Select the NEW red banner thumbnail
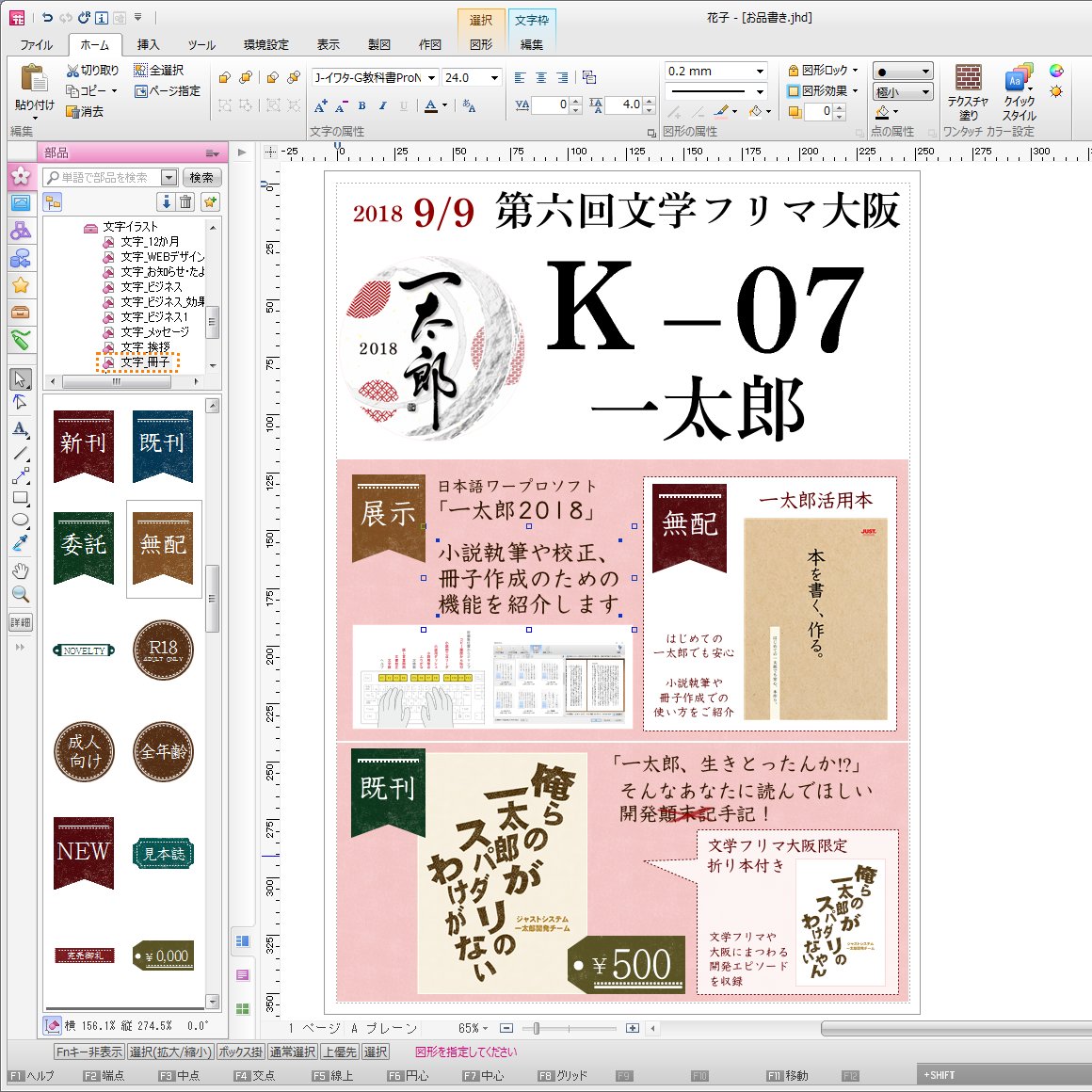1092x1092 pixels. (84, 853)
